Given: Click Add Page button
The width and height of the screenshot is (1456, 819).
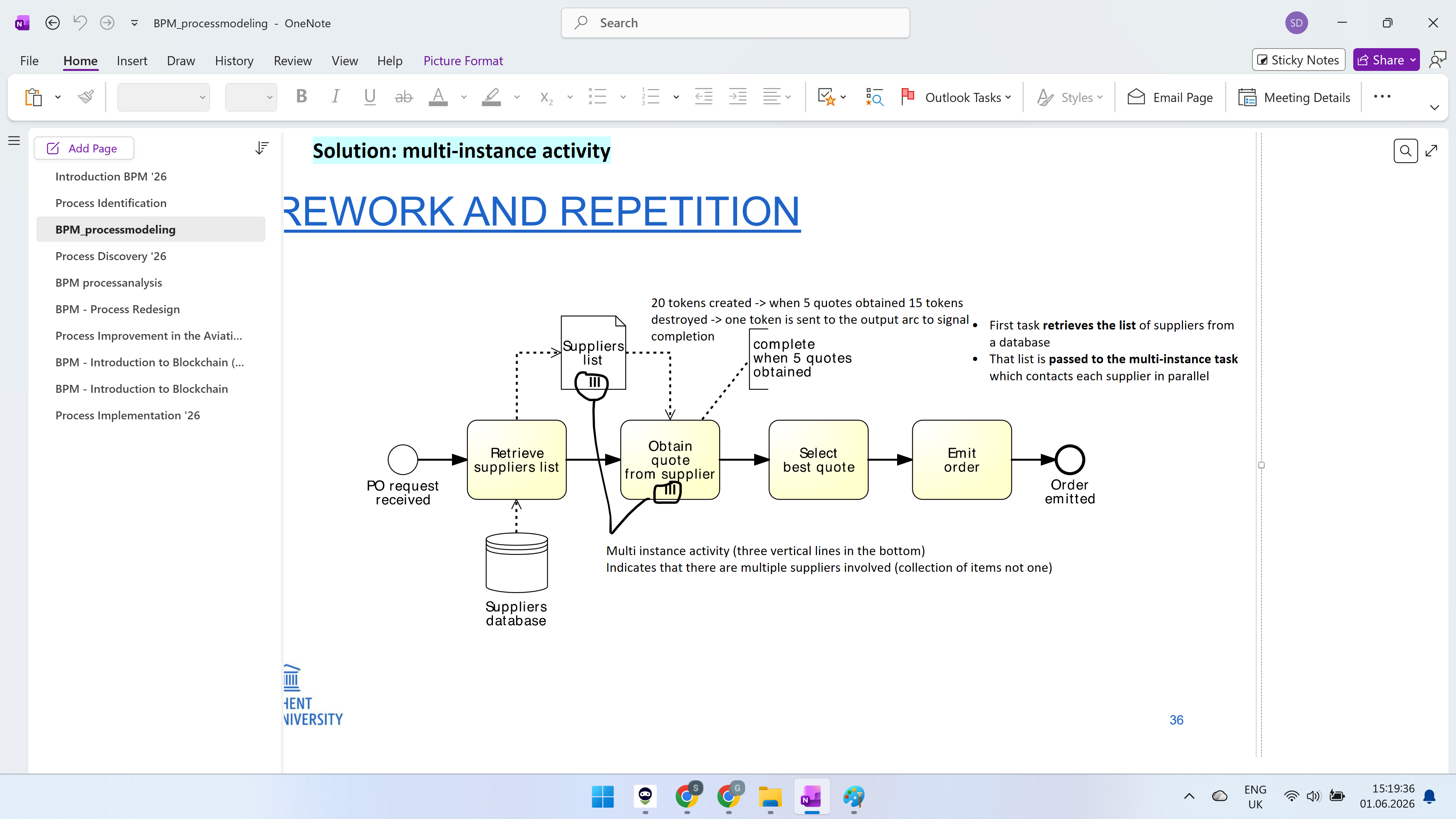Looking at the screenshot, I should click(x=84, y=148).
